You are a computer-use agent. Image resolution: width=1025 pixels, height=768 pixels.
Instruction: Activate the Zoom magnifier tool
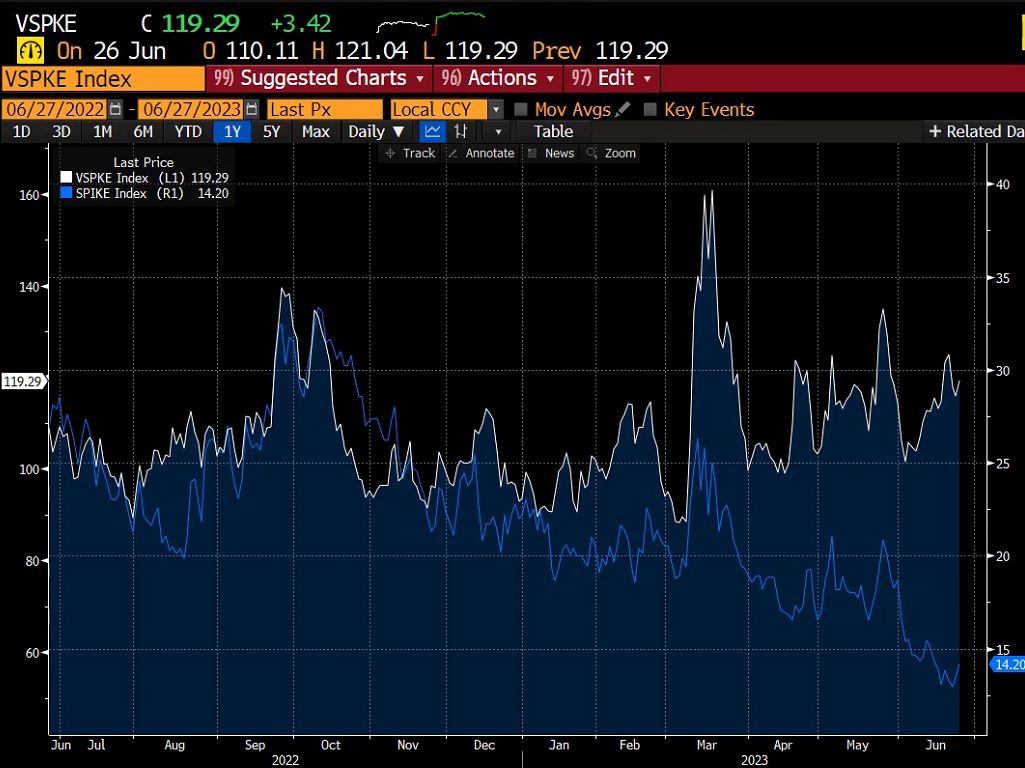(611, 153)
